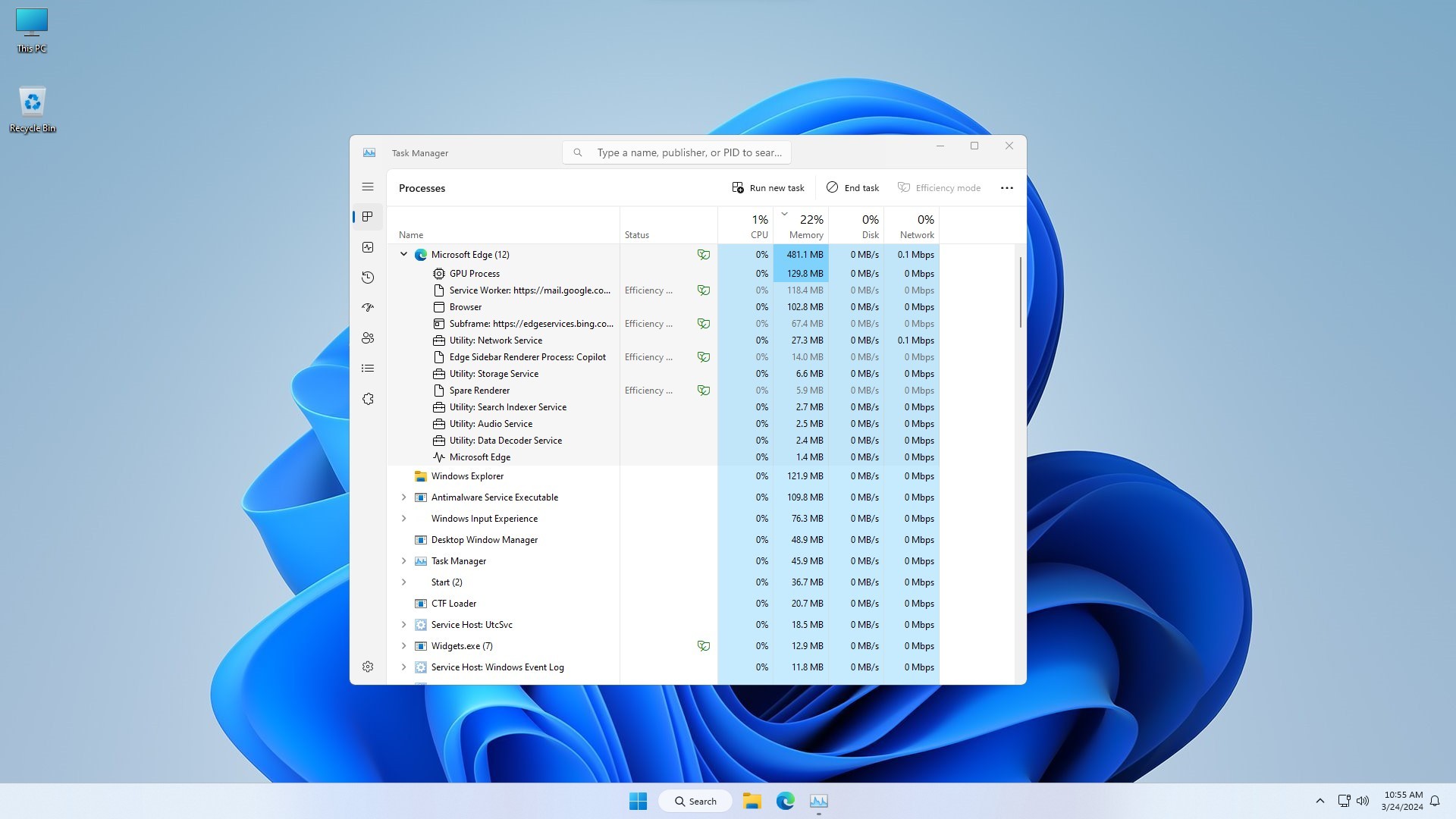The height and width of the screenshot is (819, 1456).
Task: Select the App history sidebar icon
Action: [368, 277]
